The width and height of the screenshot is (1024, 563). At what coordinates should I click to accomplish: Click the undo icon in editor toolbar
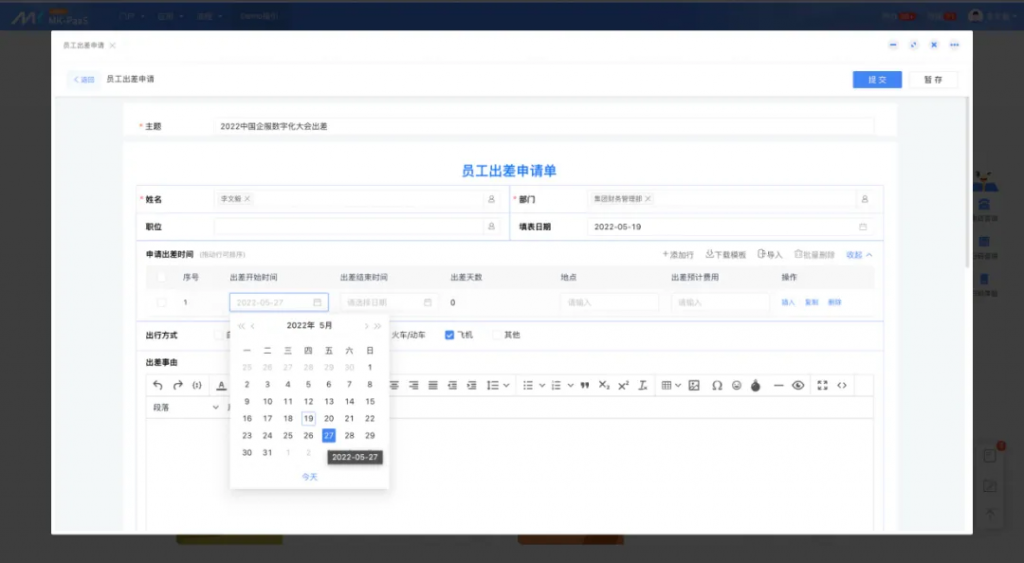pyautogui.click(x=157, y=385)
